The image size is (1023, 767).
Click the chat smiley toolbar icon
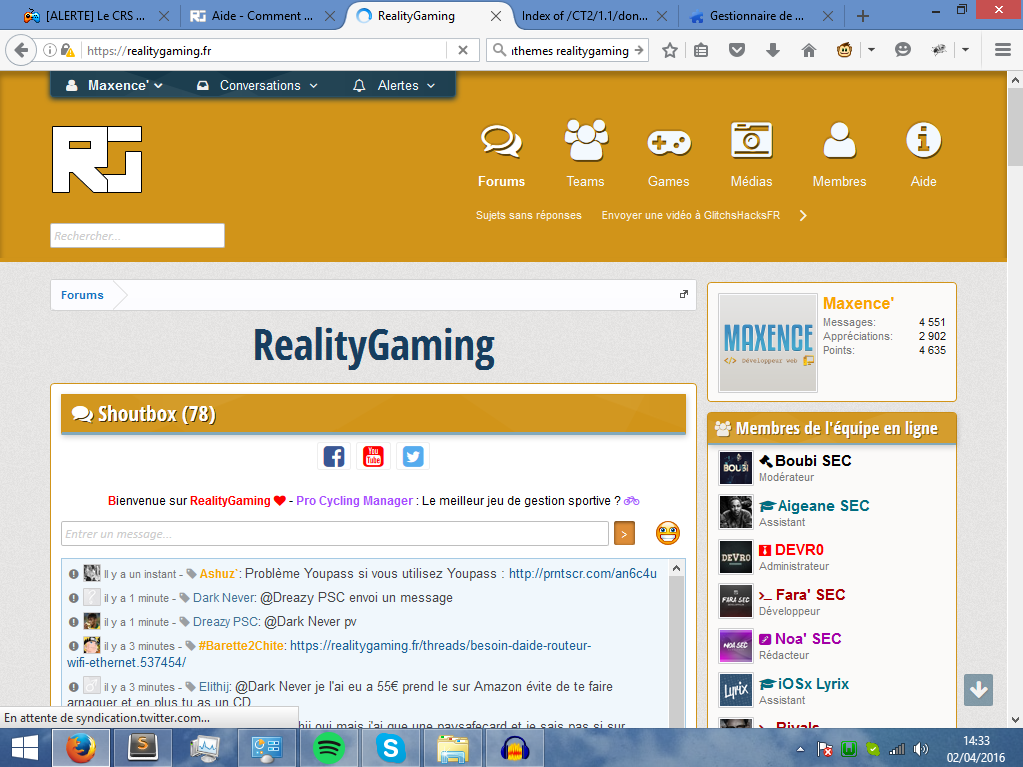[902, 50]
